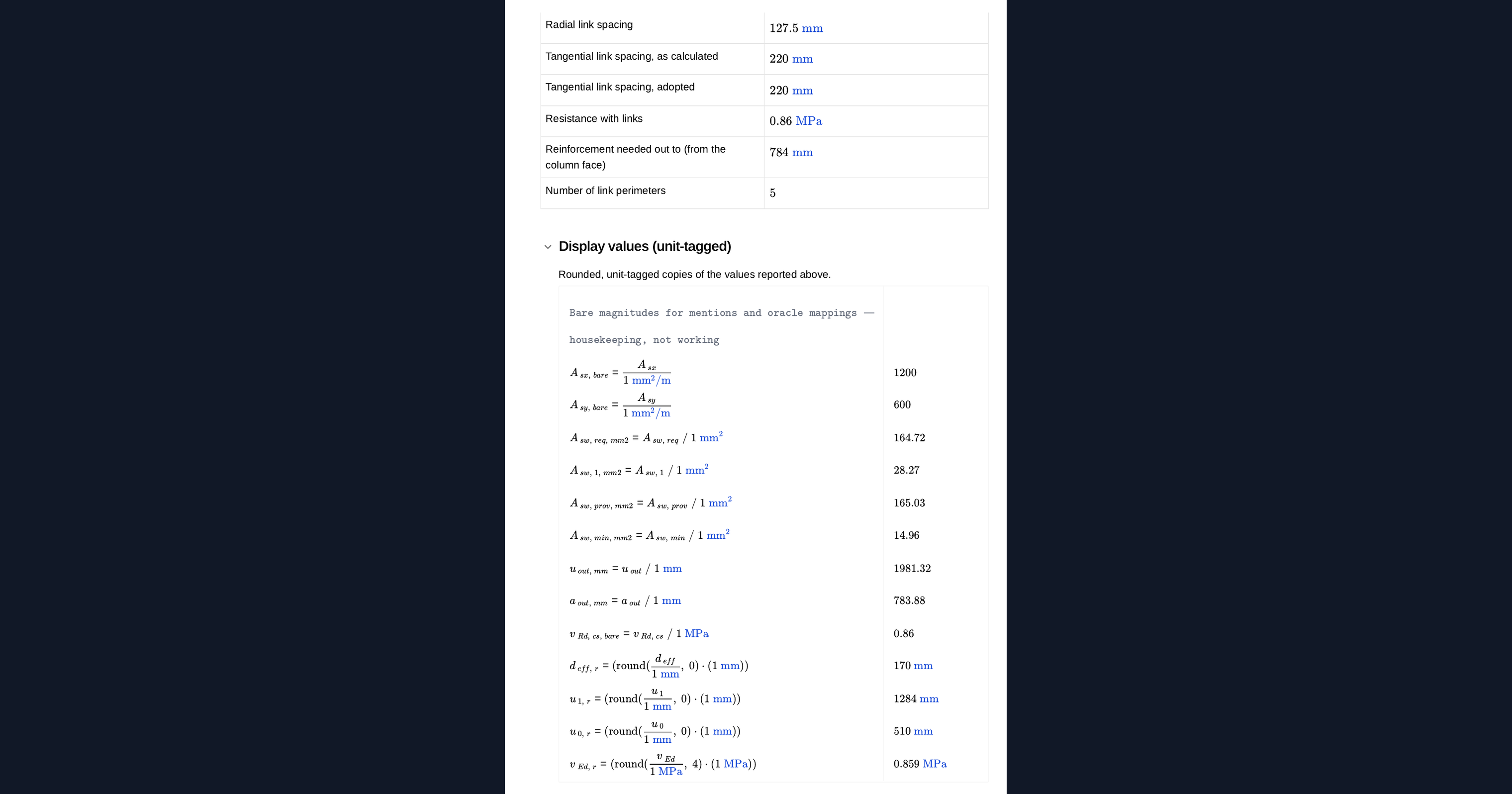This screenshot has width=1512, height=794.
Task: Select the Tangential link spacing, adopted row
Action: coord(764,90)
